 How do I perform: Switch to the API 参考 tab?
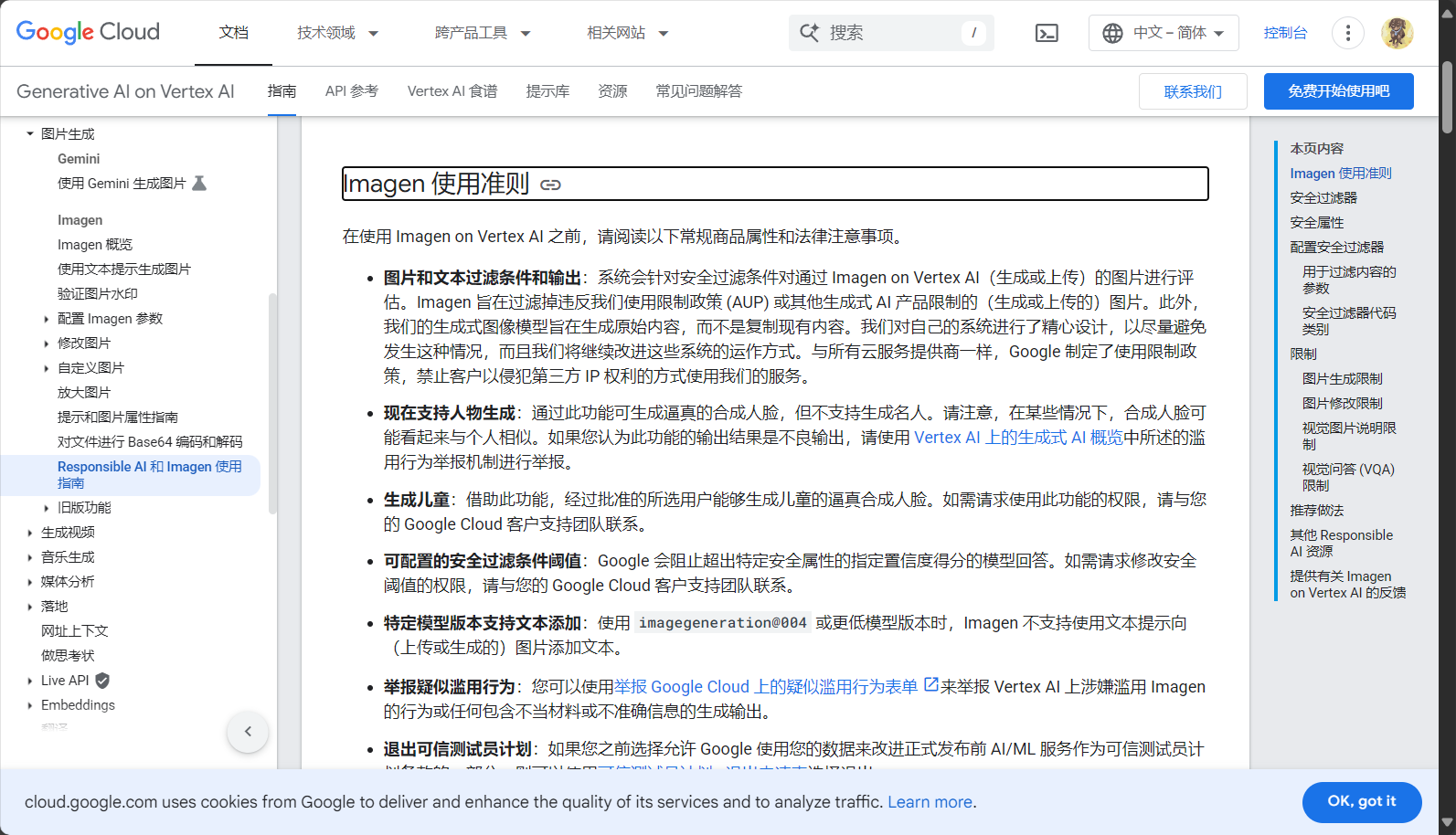click(x=351, y=91)
